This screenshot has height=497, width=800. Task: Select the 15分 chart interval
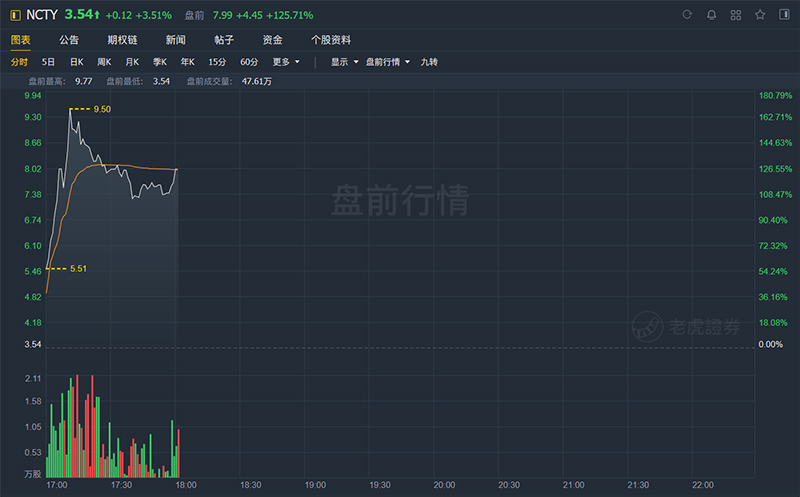(217, 62)
